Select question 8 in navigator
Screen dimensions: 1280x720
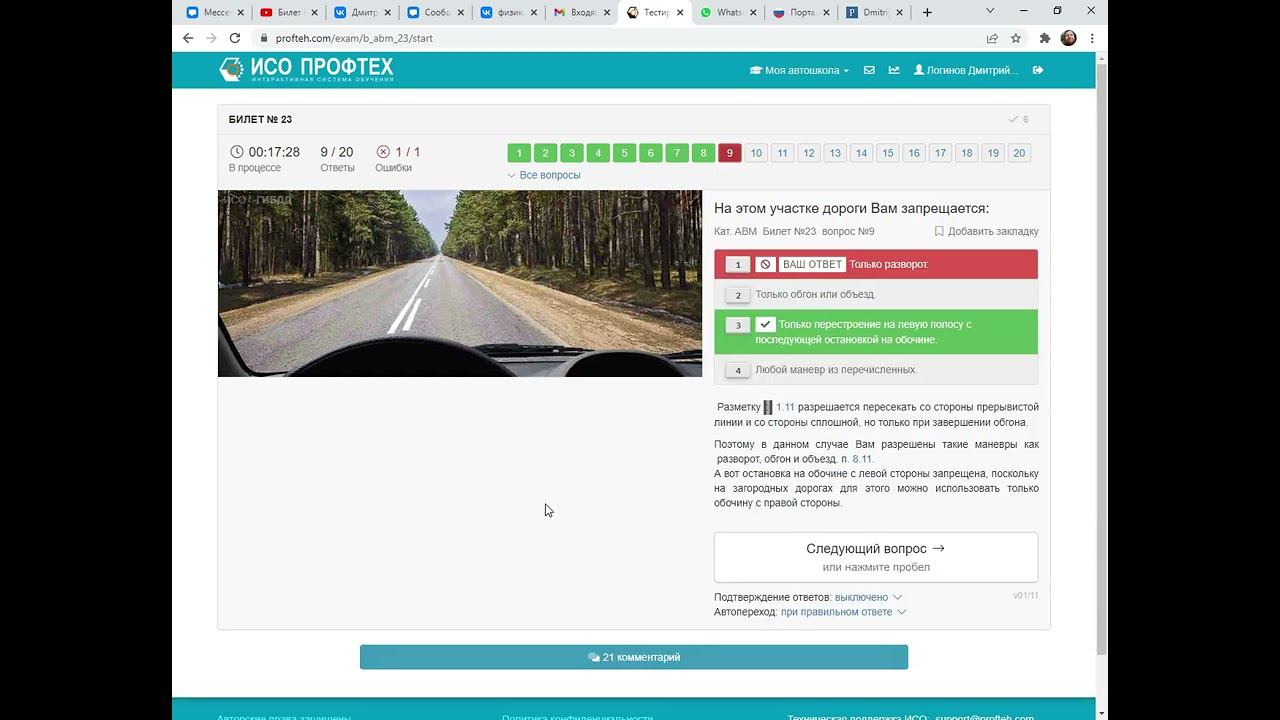(703, 153)
